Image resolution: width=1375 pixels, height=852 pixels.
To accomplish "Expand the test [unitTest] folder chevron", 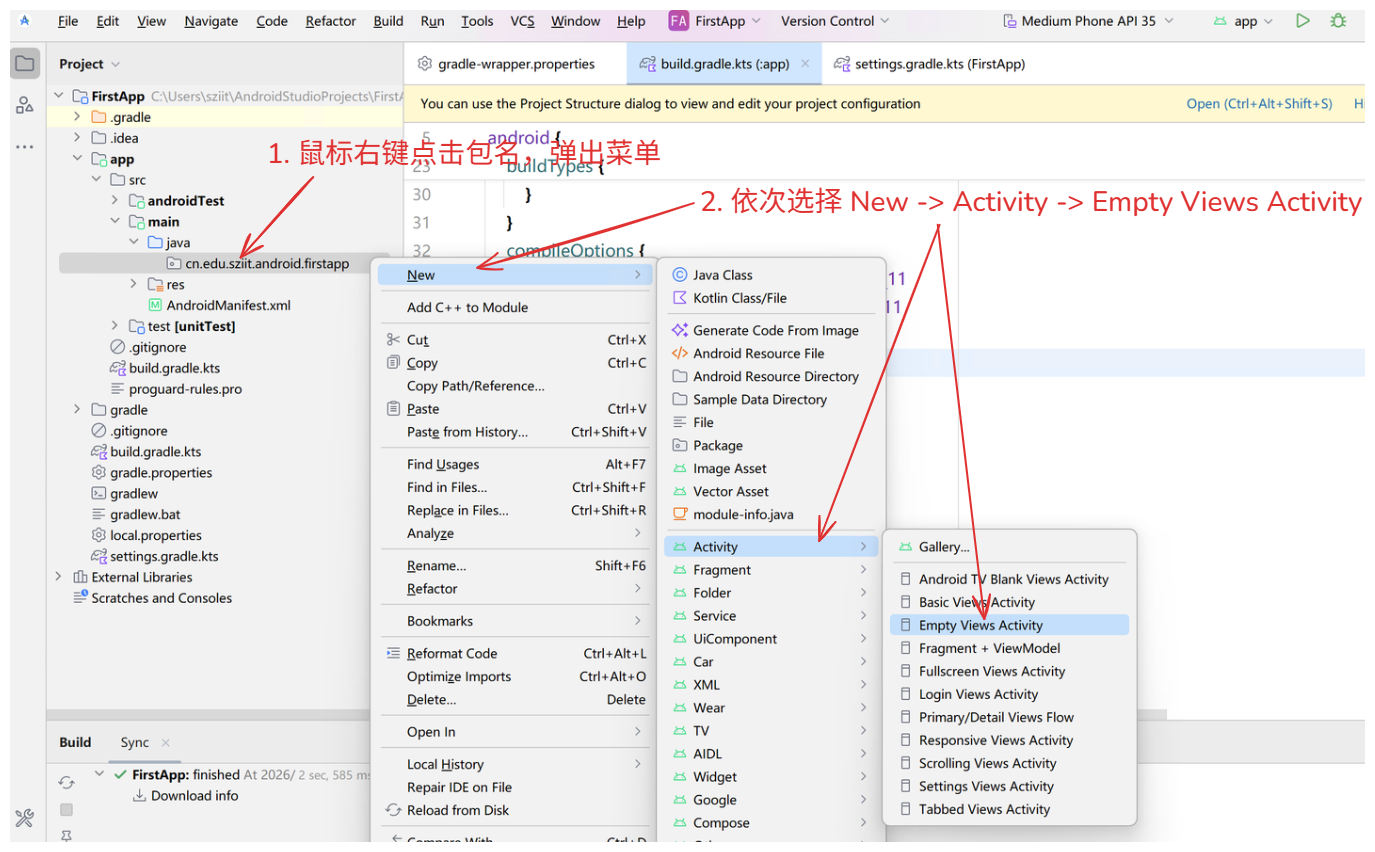I will (x=115, y=326).
